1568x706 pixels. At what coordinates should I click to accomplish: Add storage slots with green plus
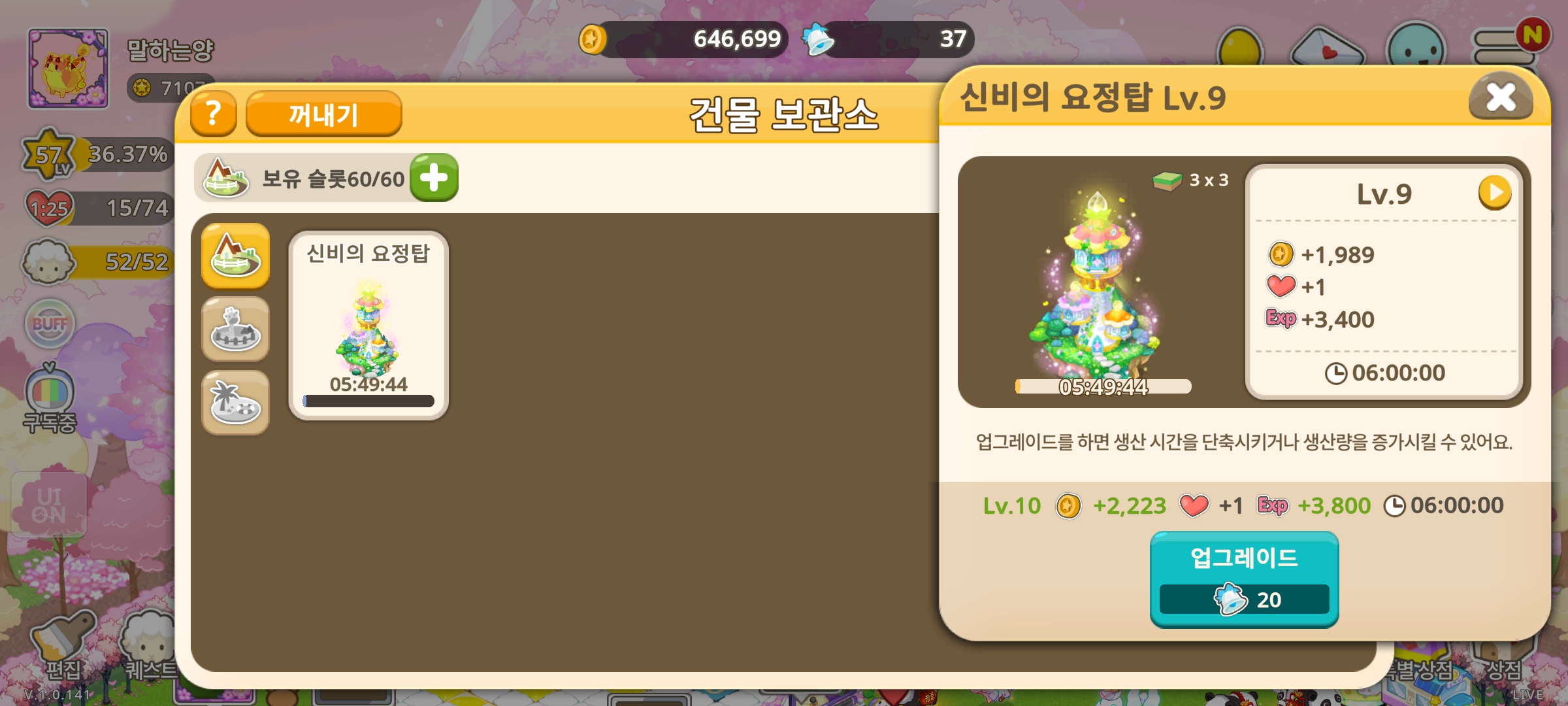coord(434,178)
